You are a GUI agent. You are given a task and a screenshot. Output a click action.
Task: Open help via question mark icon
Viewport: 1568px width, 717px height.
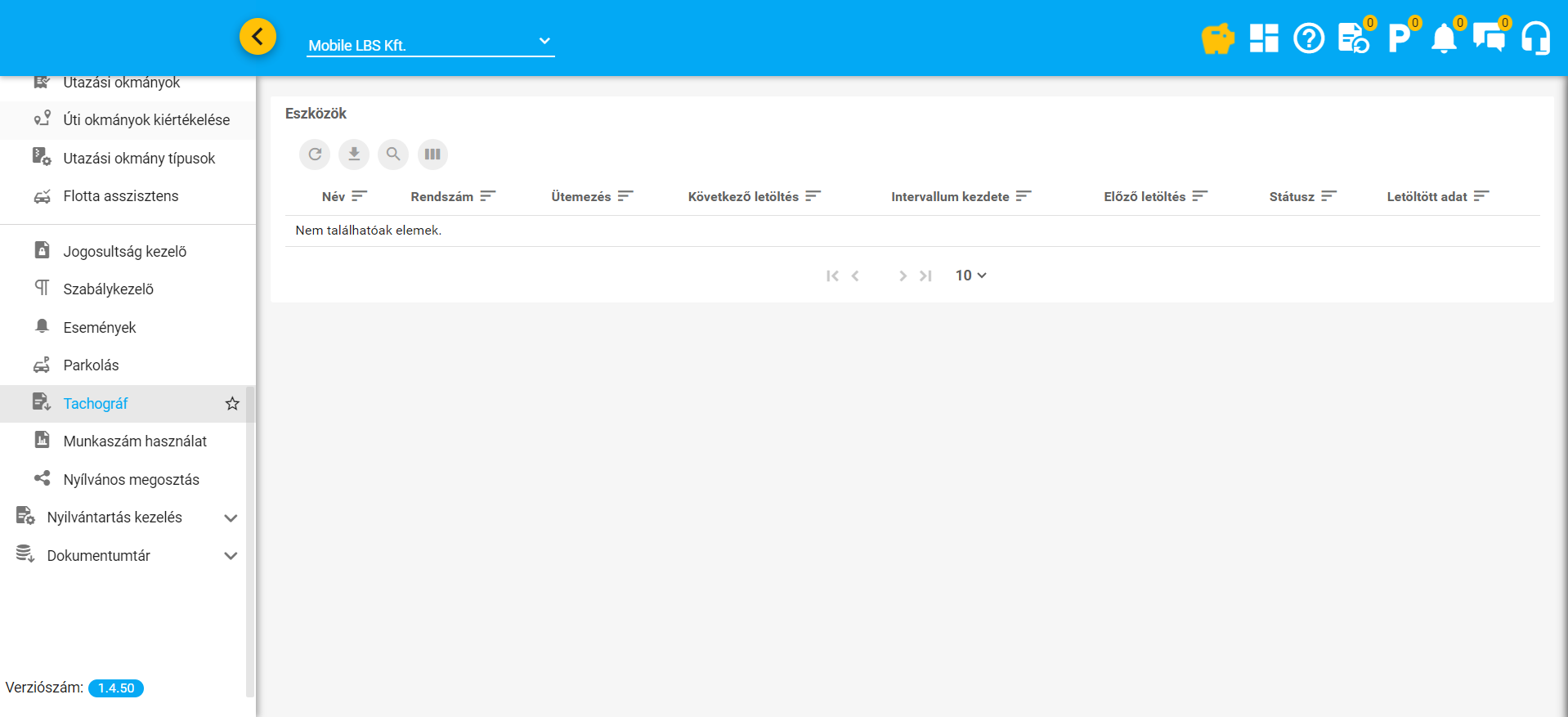click(1308, 38)
